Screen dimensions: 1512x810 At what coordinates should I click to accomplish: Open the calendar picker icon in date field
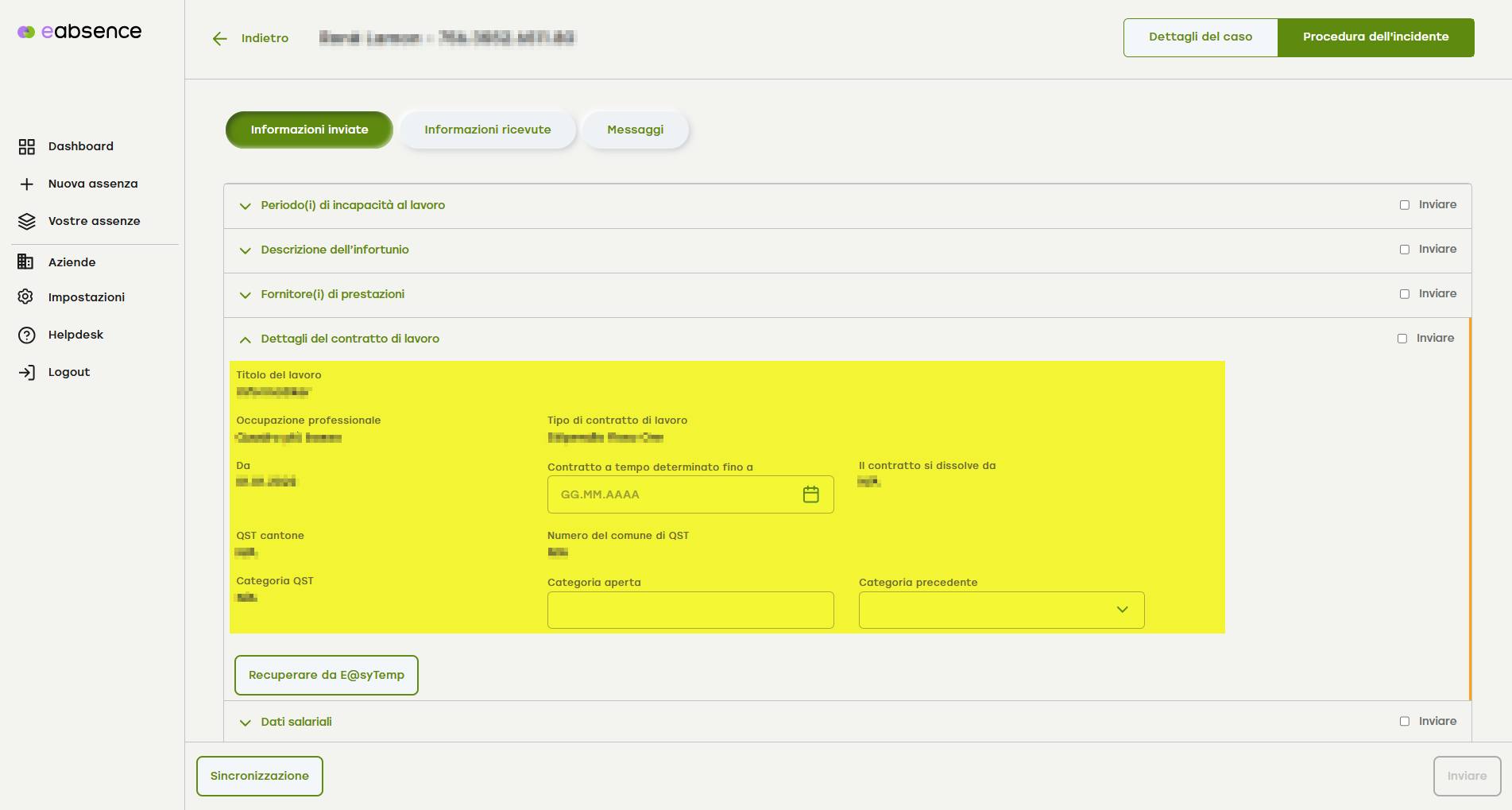tap(810, 494)
